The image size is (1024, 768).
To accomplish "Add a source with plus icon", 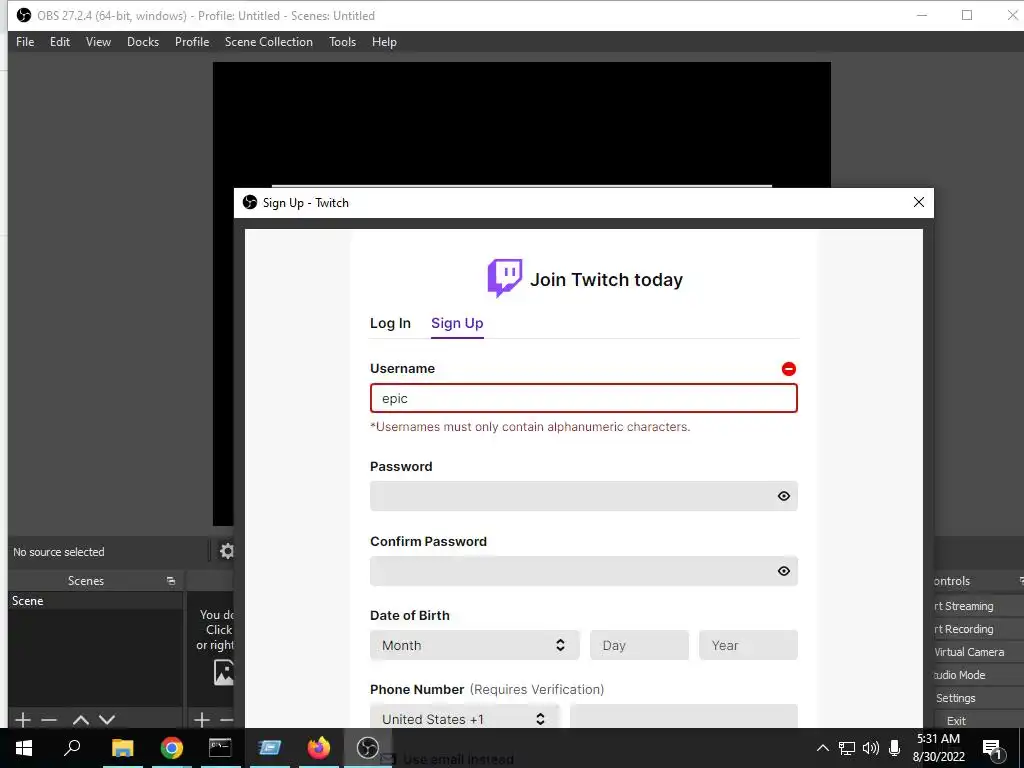I will (202, 720).
